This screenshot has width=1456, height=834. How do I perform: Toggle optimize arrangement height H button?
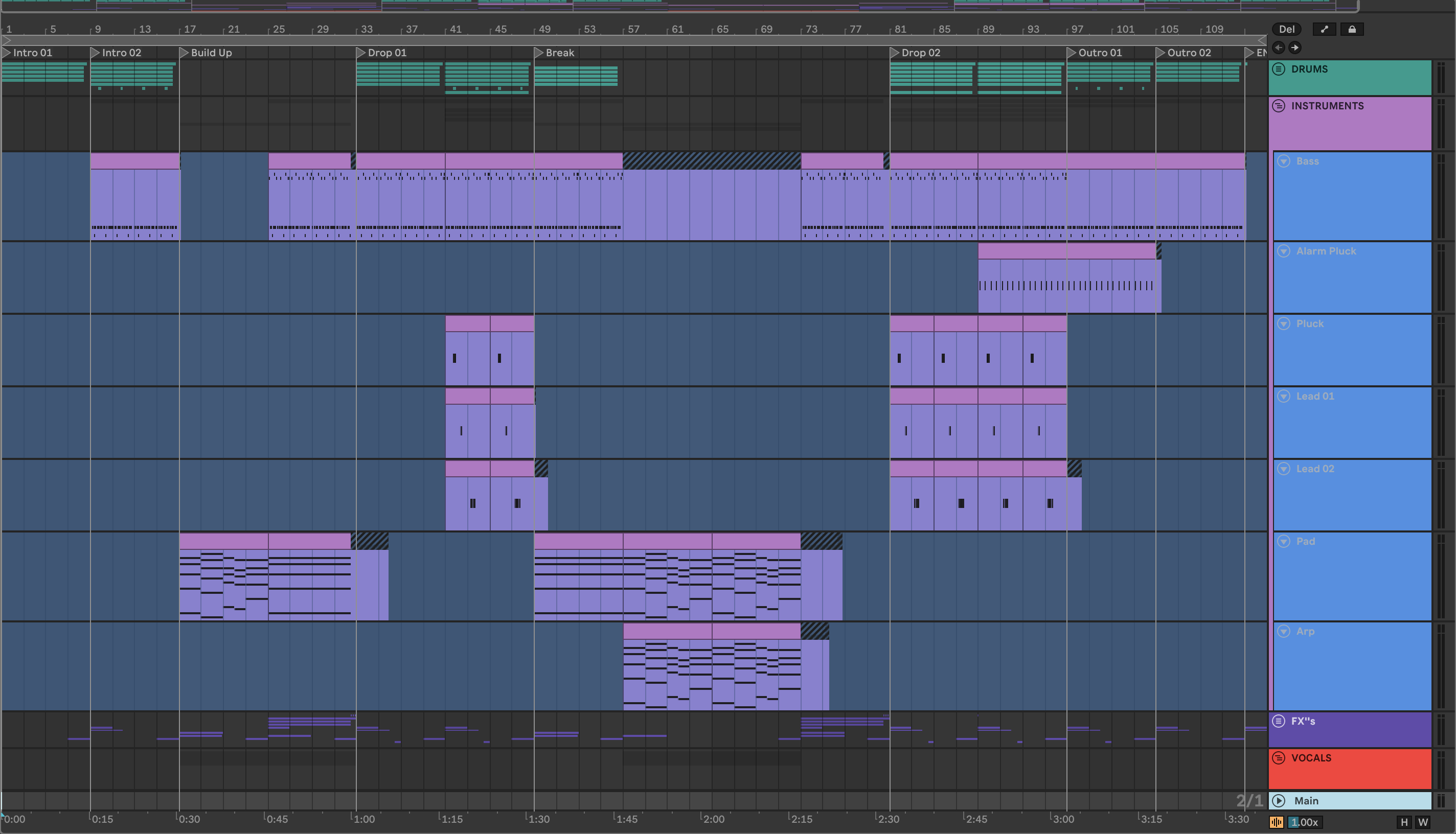coord(1404,823)
